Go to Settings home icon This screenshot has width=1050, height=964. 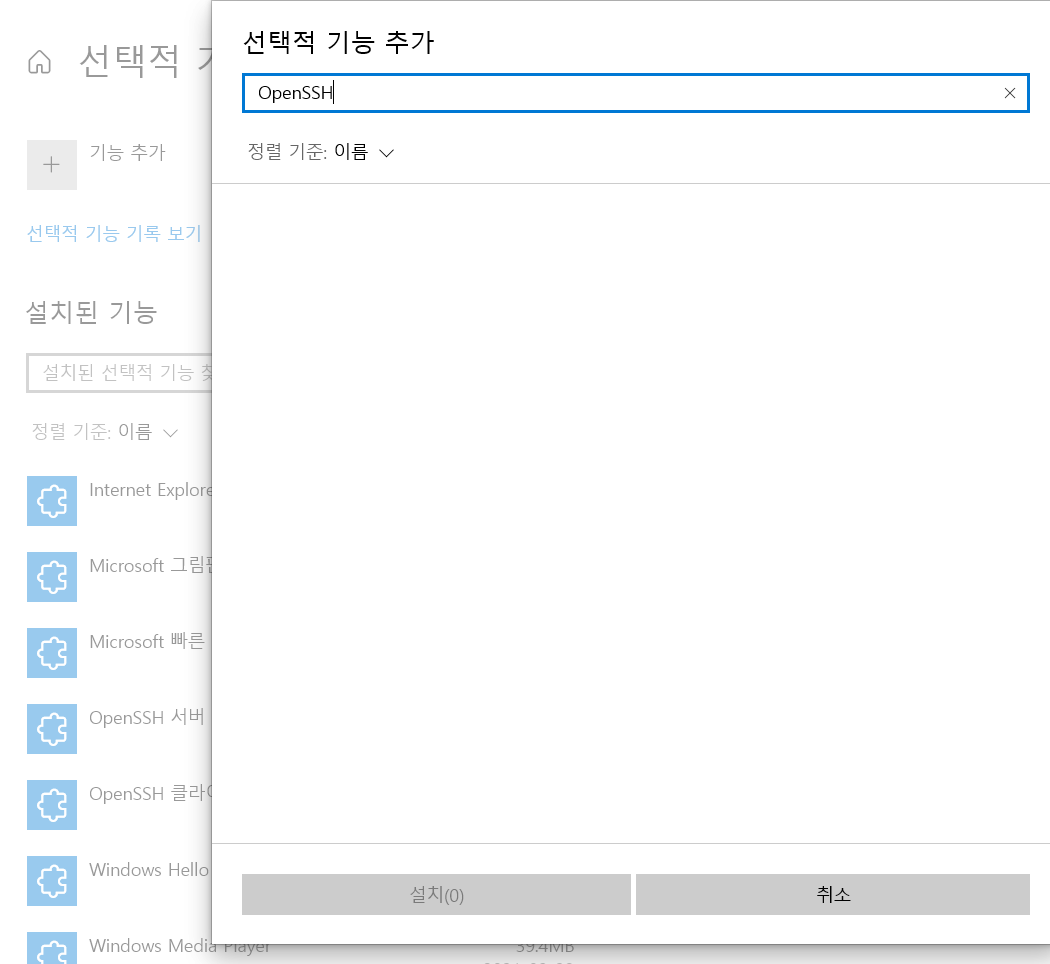(40, 62)
